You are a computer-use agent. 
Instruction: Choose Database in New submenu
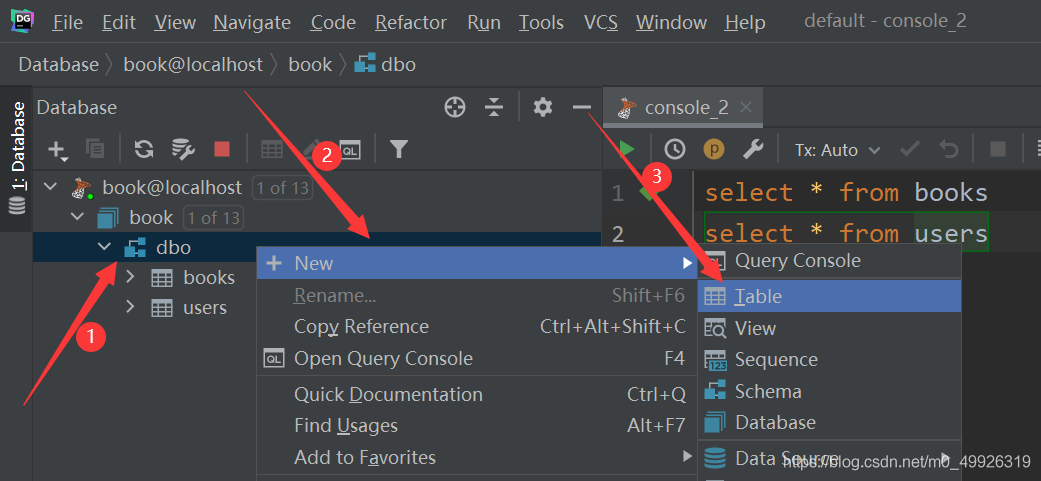830,423
